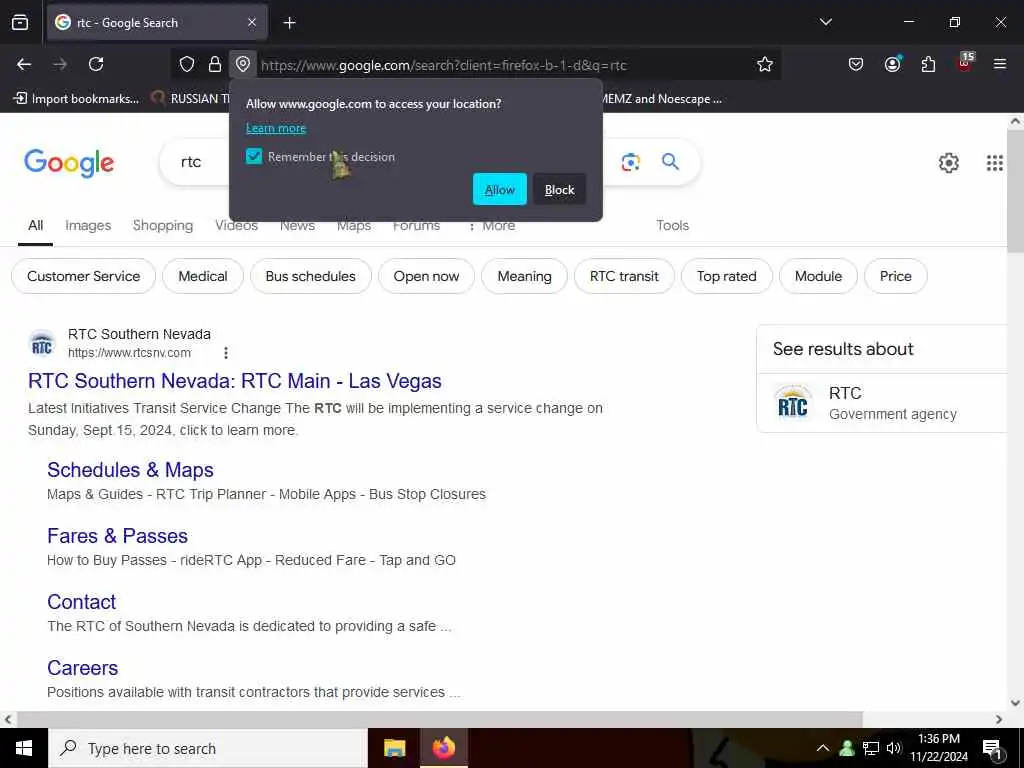Image resolution: width=1024 pixels, height=768 pixels.
Task: Go to the Google logo homepage
Action: coord(69,163)
